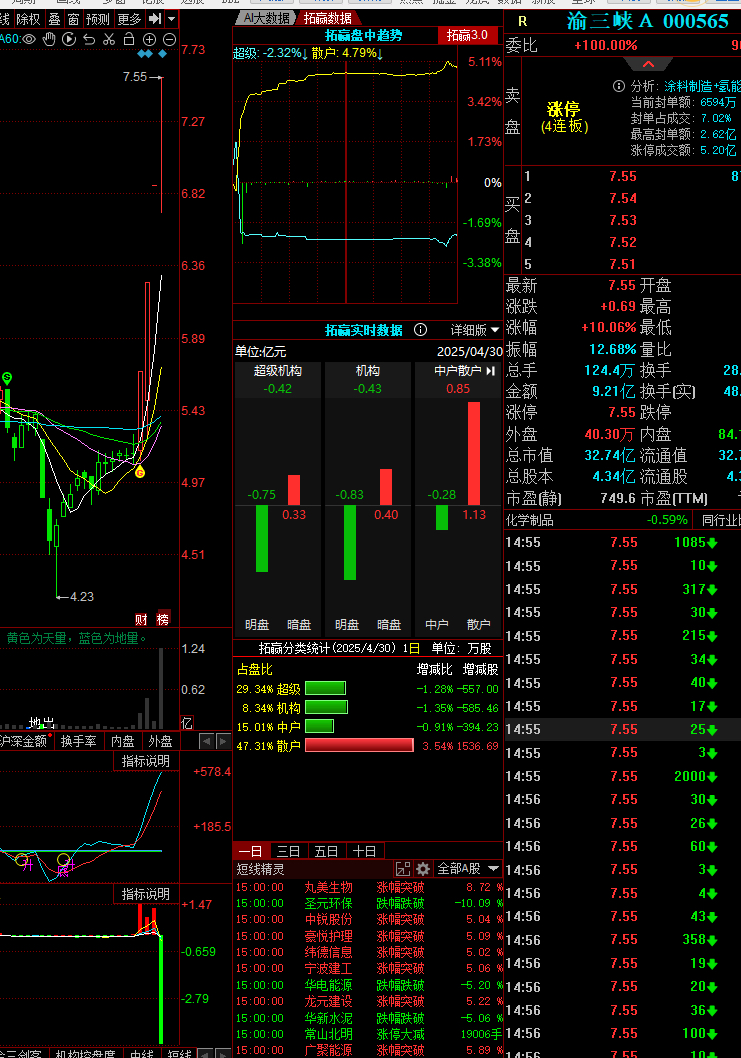This screenshot has width=741, height=1058.
Task: Click the 预测 forecast toolbar button
Action: [97, 19]
